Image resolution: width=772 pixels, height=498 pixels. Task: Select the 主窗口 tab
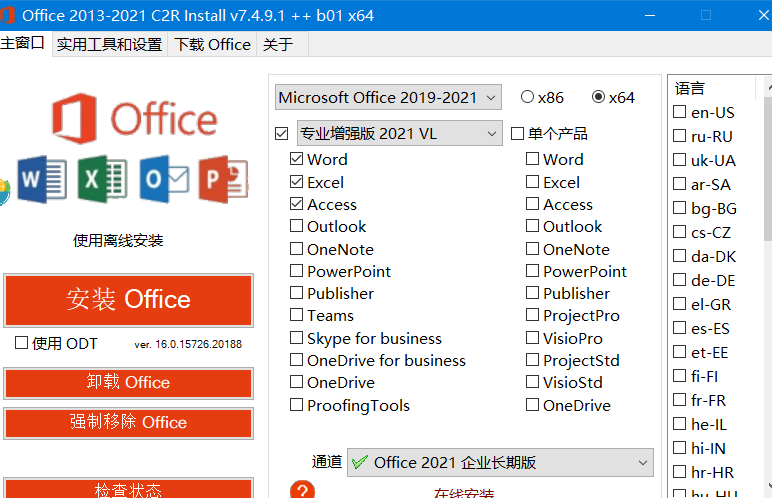pyautogui.click(x=23, y=43)
